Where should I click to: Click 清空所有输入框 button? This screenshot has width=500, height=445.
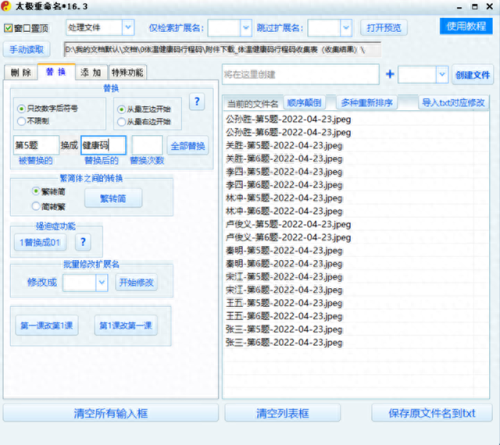pos(111,413)
